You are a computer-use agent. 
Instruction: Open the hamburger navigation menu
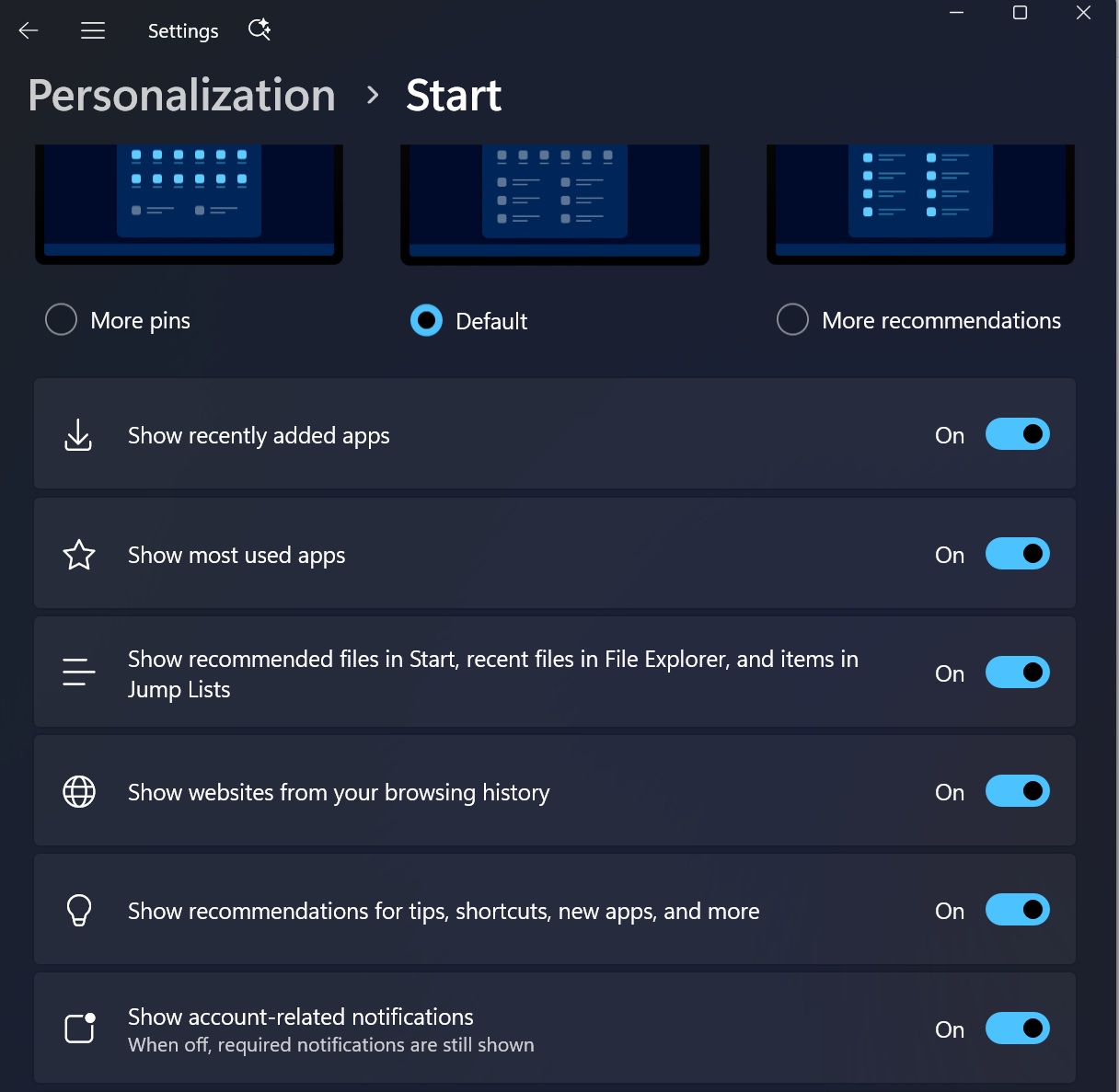(93, 30)
